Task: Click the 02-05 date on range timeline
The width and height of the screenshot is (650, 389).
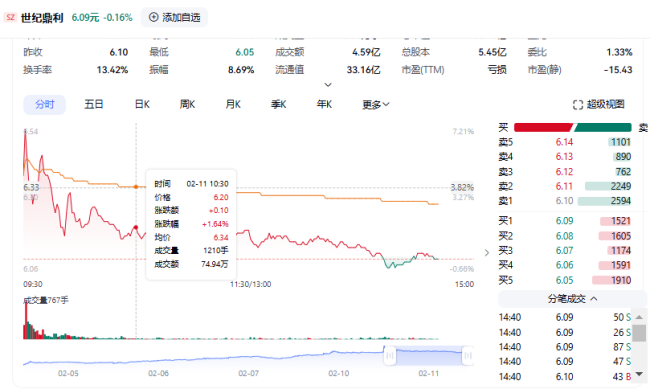Action: click(68, 373)
